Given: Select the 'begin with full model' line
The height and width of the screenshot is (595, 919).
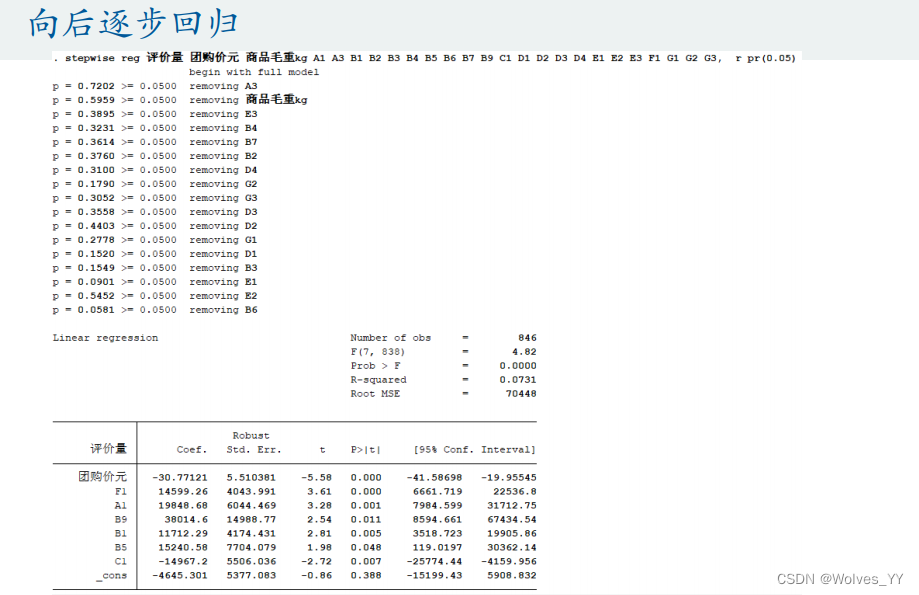Looking at the screenshot, I should (x=254, y=72).
